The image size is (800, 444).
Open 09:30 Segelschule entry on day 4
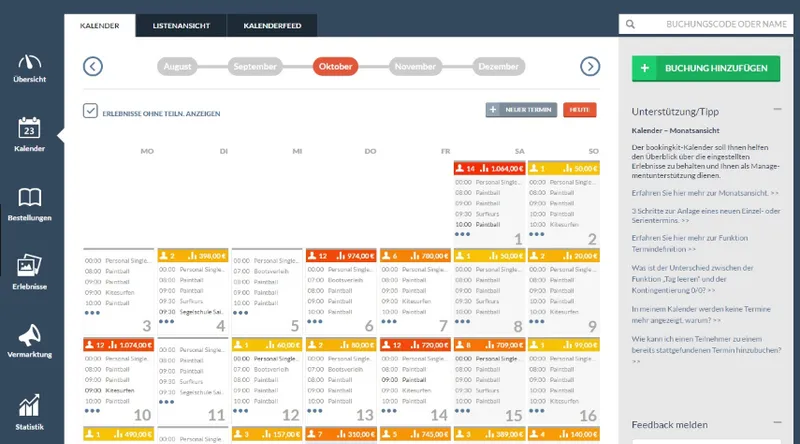191,312
